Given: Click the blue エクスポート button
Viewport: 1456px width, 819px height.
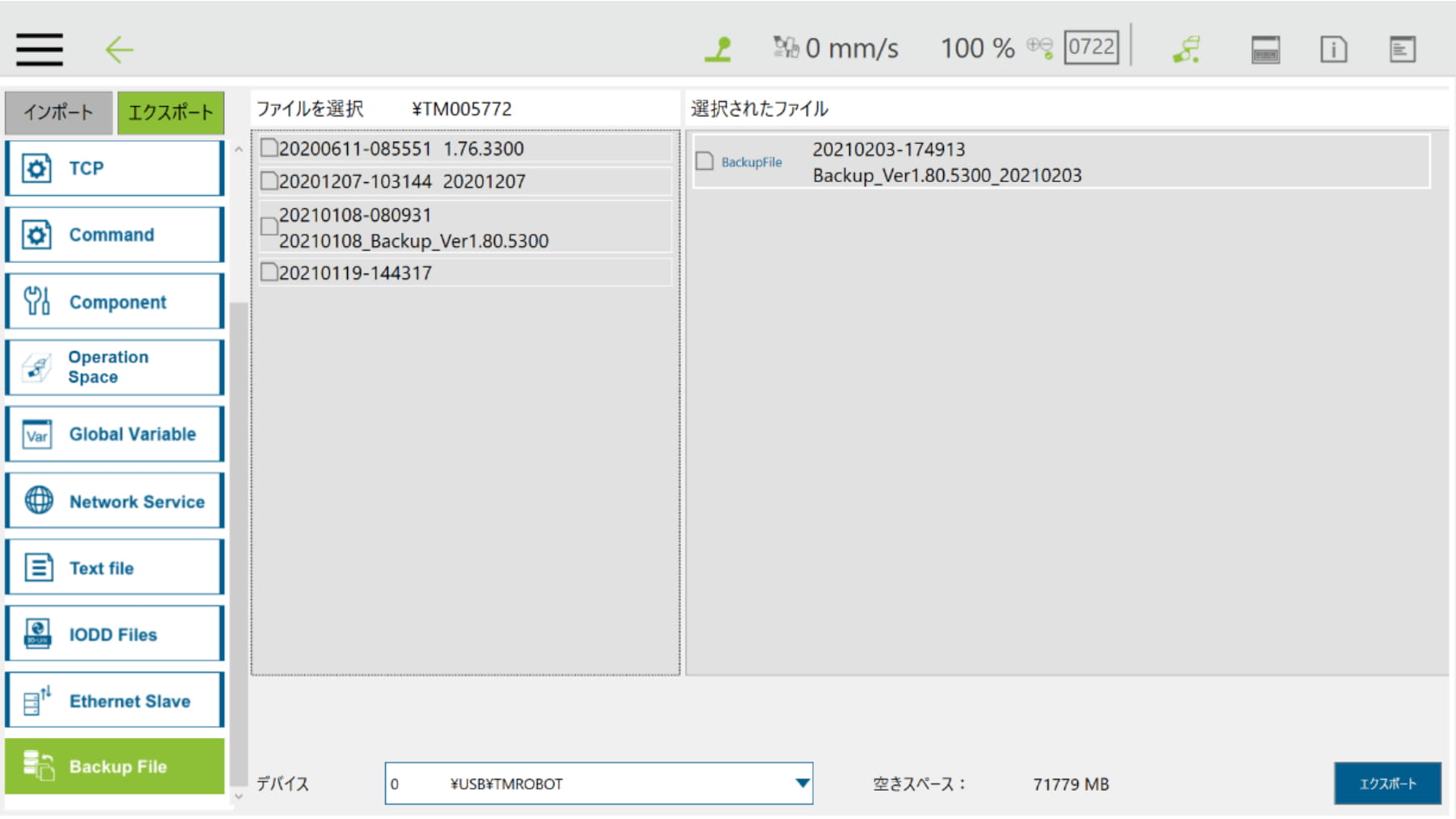Looking at the screenshot, I should pyautogui.click(x=1387, y=783).
